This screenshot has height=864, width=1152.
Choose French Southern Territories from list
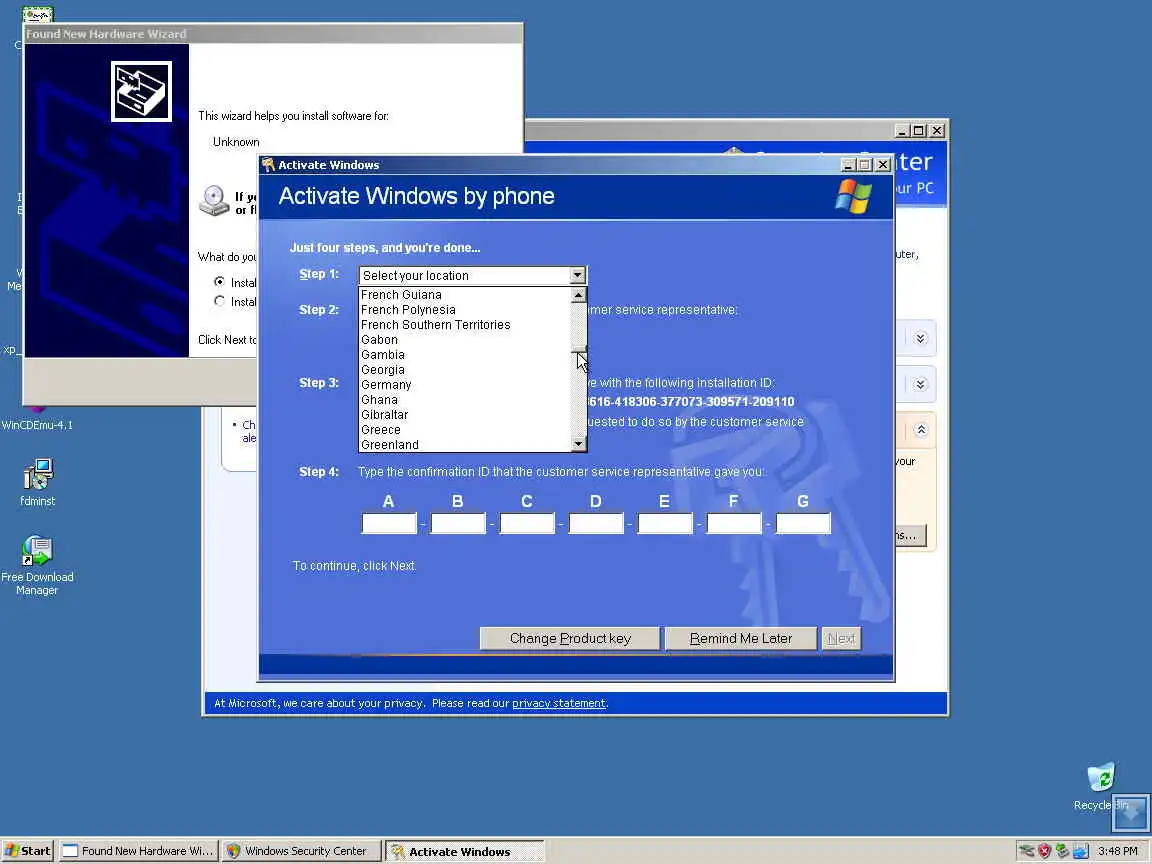tap(465, 325)
